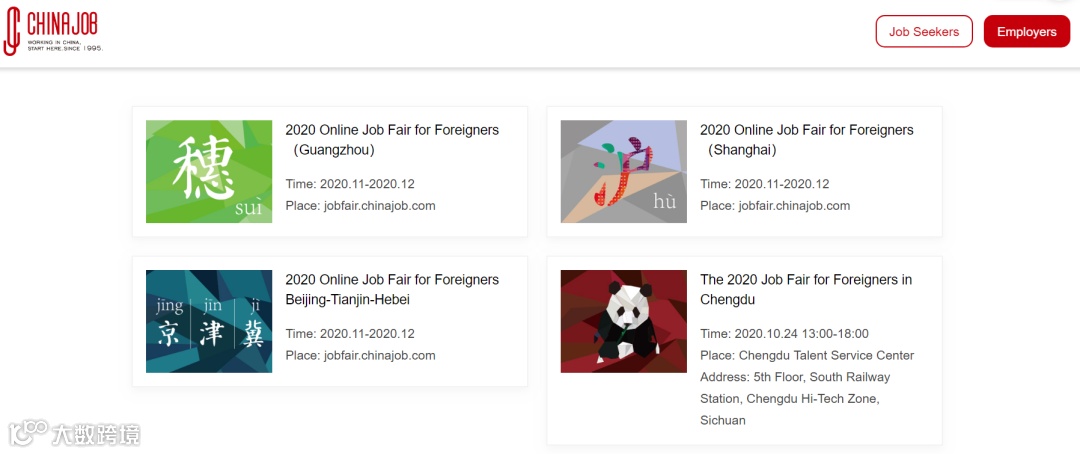The width and height of the screenshot is (1080, 454).
Task: Click 'Place: jobfair.chinajob.com' in the Guangzhou card
Action: click(x=360, y=205)
